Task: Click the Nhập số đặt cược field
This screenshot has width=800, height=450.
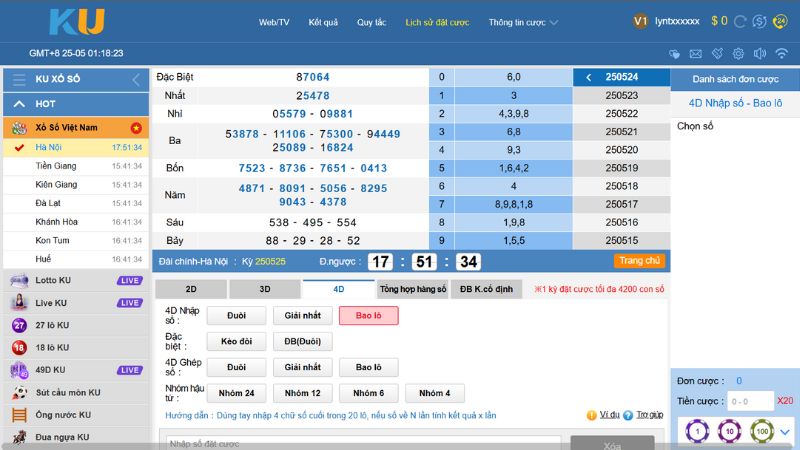Action: coord(363,443)
